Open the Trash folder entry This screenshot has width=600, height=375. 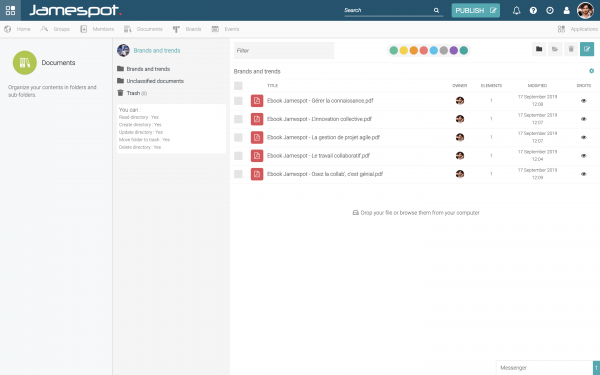coord(132,93)
